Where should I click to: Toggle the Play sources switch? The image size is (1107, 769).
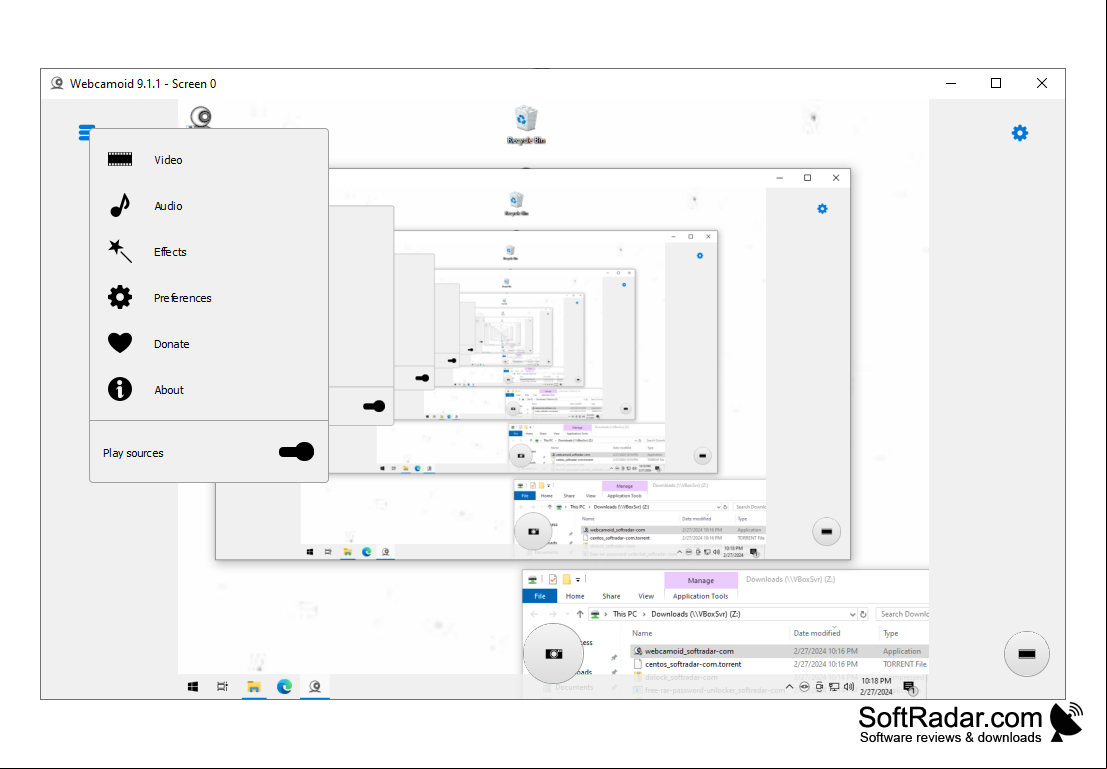point(297,452)
